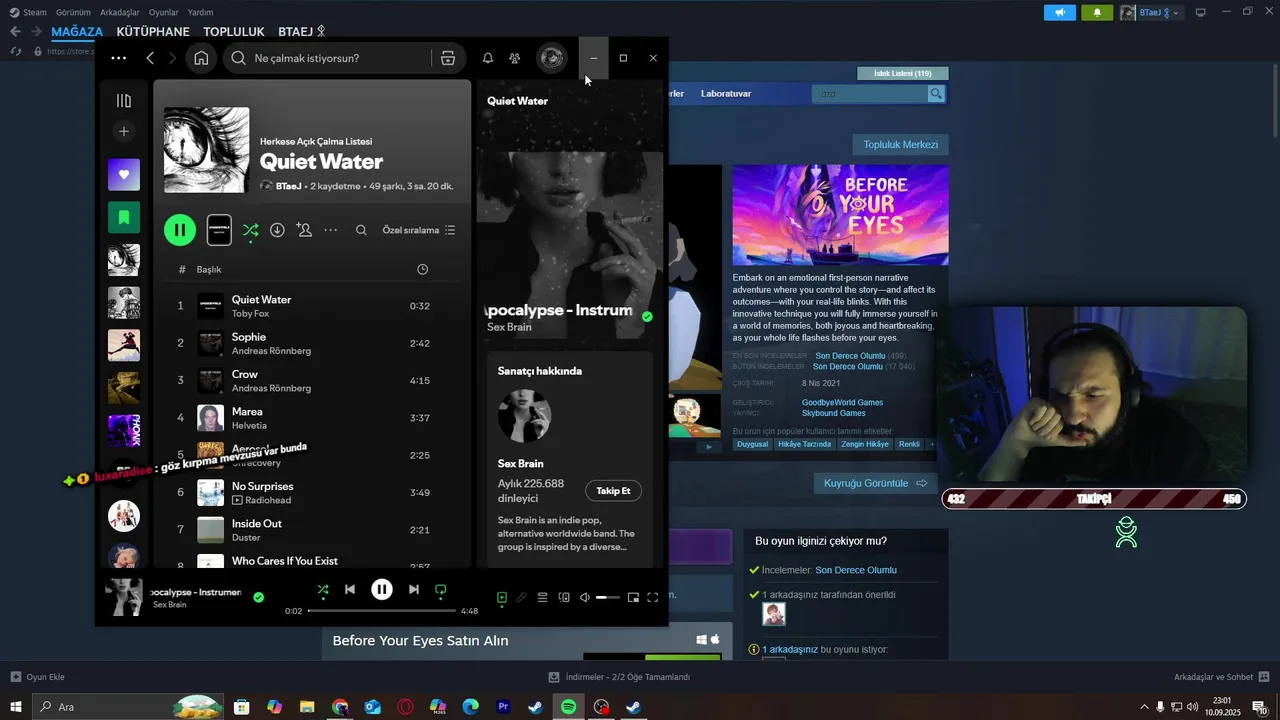Image resolution: width=1280 pixels, height=720 pixels.
Task: Open the play queue
Action: pos(542,597)
